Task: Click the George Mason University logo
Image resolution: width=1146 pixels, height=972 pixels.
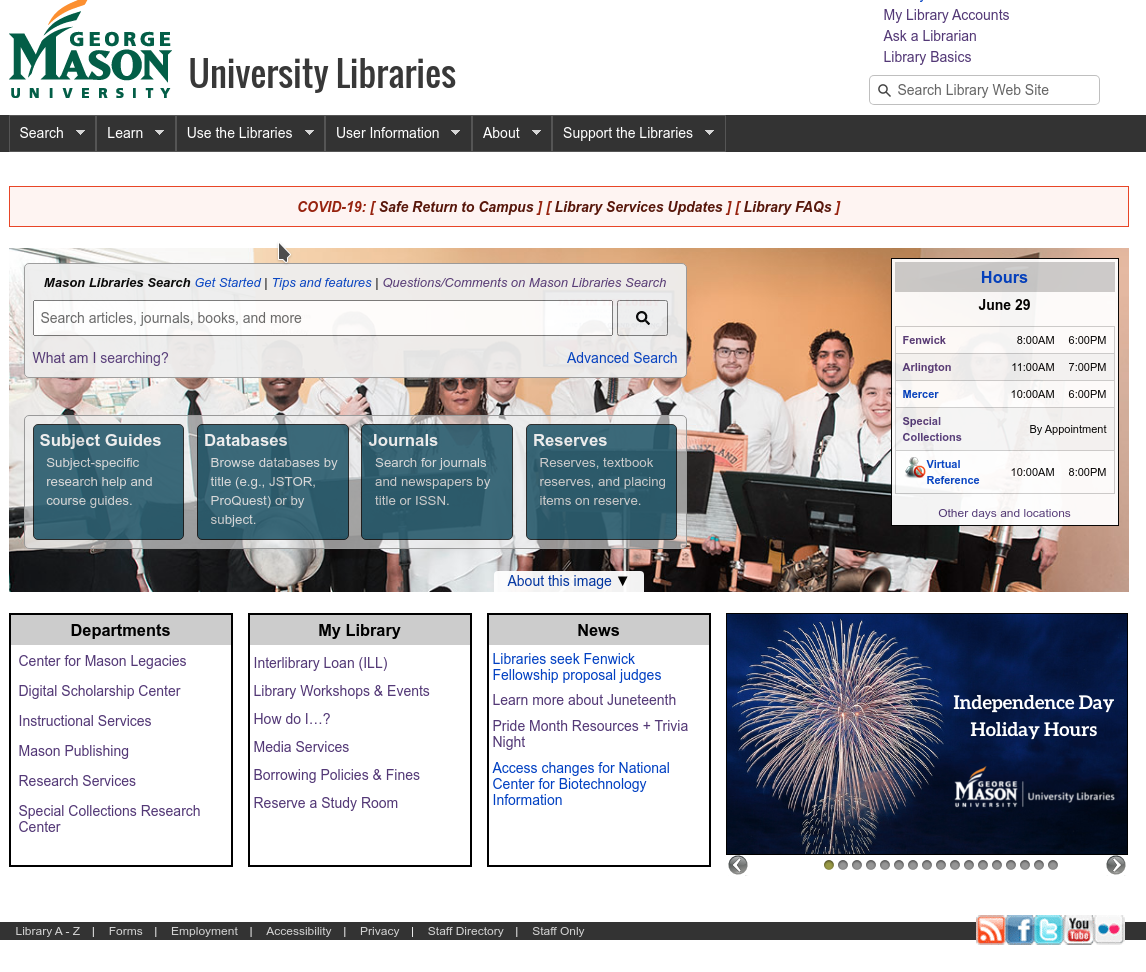Action: click(x=90, y=52)
